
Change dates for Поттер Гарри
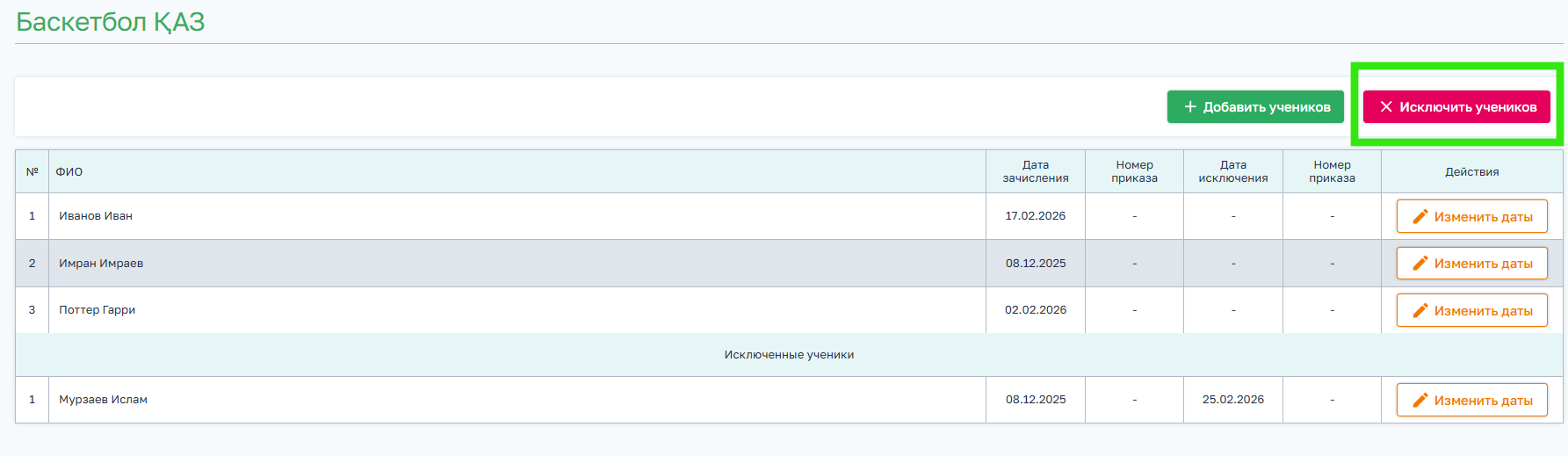[1471, 311]
